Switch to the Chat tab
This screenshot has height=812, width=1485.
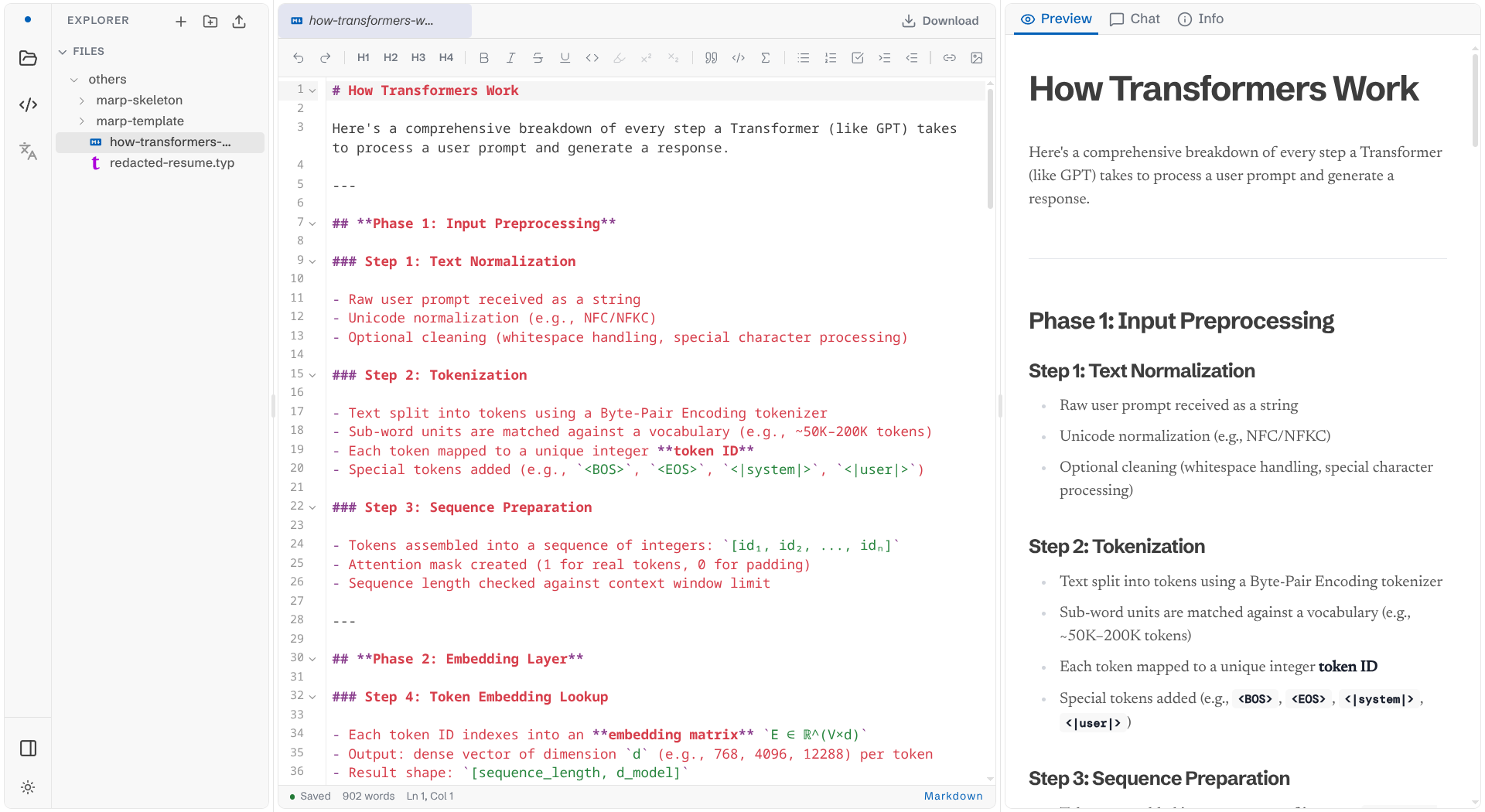click(1135, 19)
